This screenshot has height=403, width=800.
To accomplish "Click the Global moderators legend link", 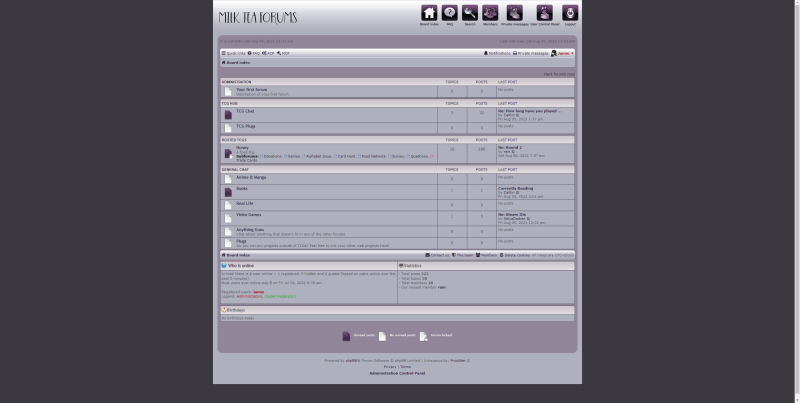I will pyautogui.click(x=280, y=296).
